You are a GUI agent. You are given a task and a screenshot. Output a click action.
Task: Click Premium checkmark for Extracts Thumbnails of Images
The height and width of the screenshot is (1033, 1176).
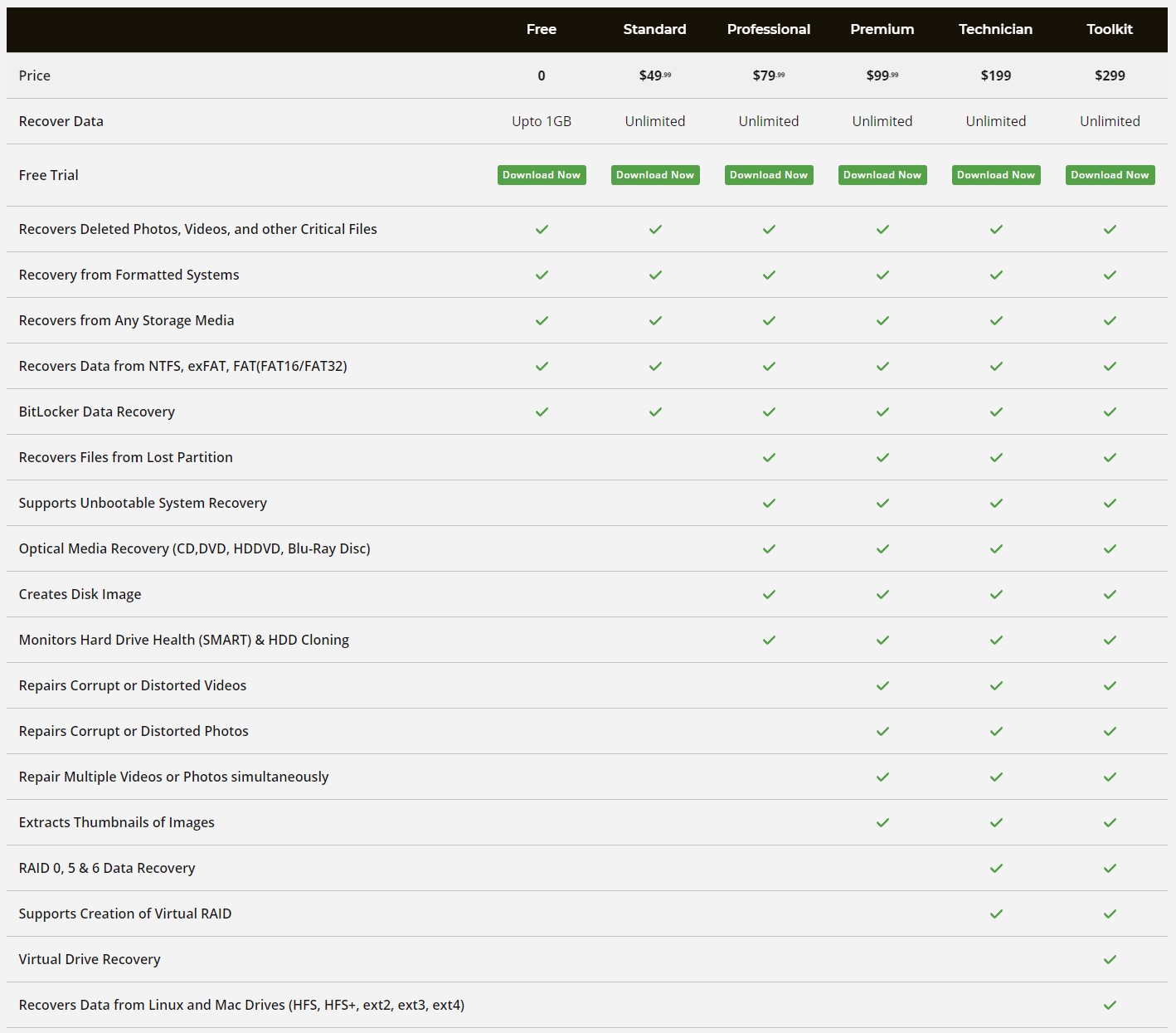(882, 822)
